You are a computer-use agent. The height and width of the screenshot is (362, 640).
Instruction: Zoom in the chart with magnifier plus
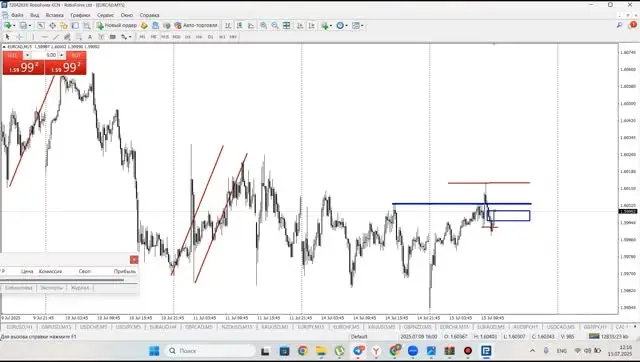[x=264, y=25]
